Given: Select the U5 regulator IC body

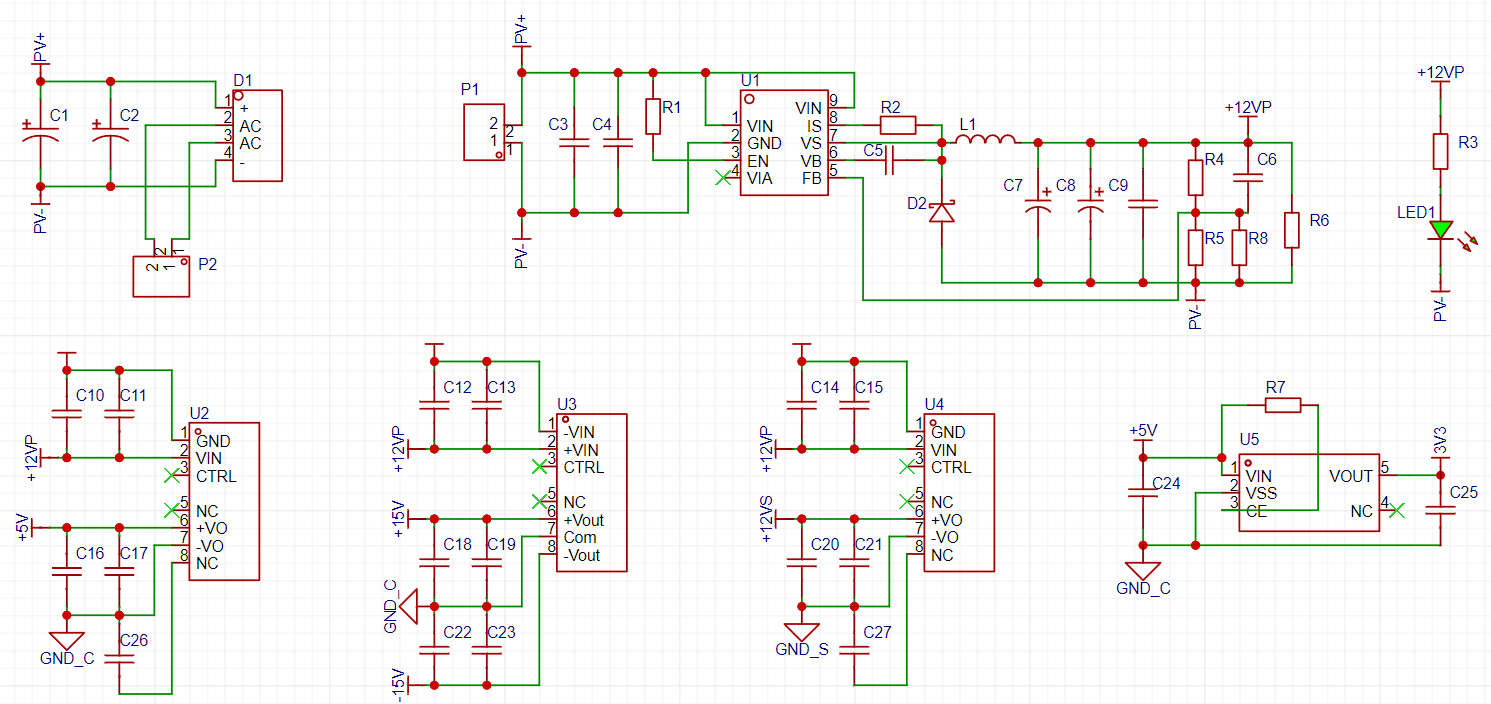Looking at the screenshot, I should (1309, 492).
